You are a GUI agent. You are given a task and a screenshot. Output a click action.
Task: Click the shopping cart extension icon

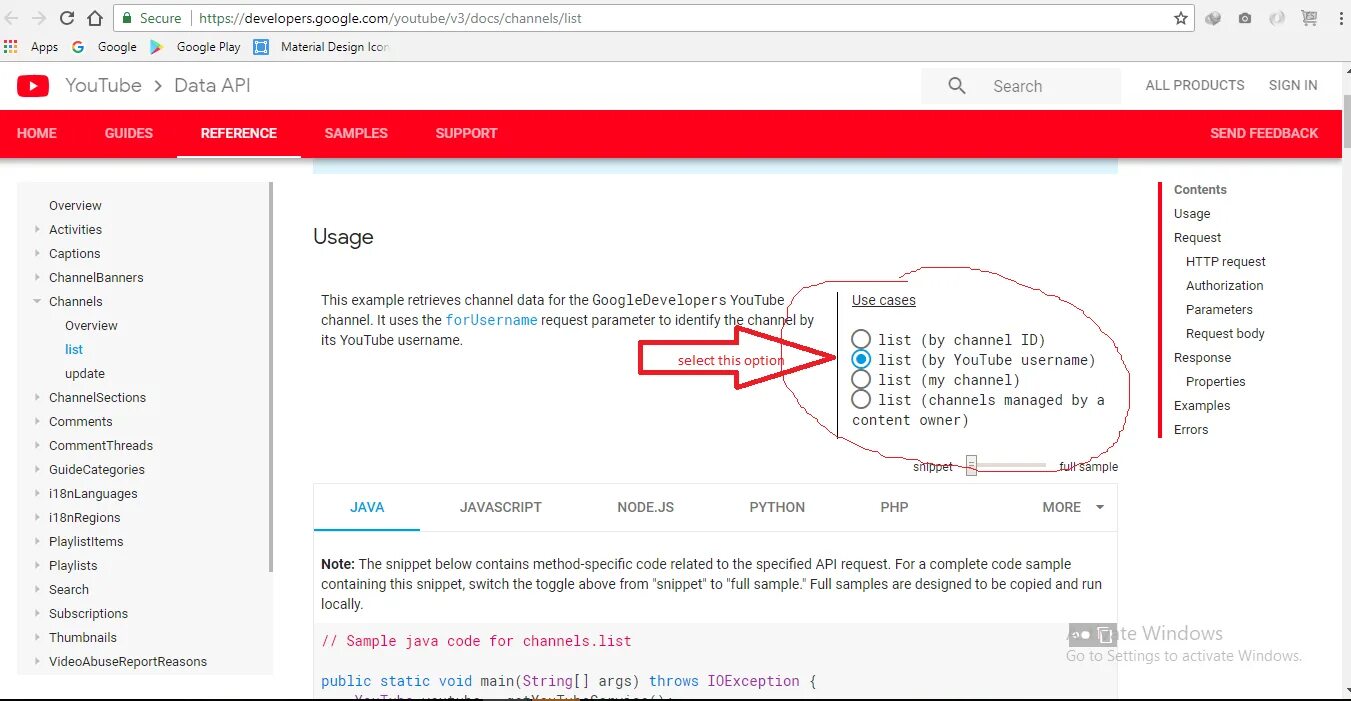tap(1309, 18)
